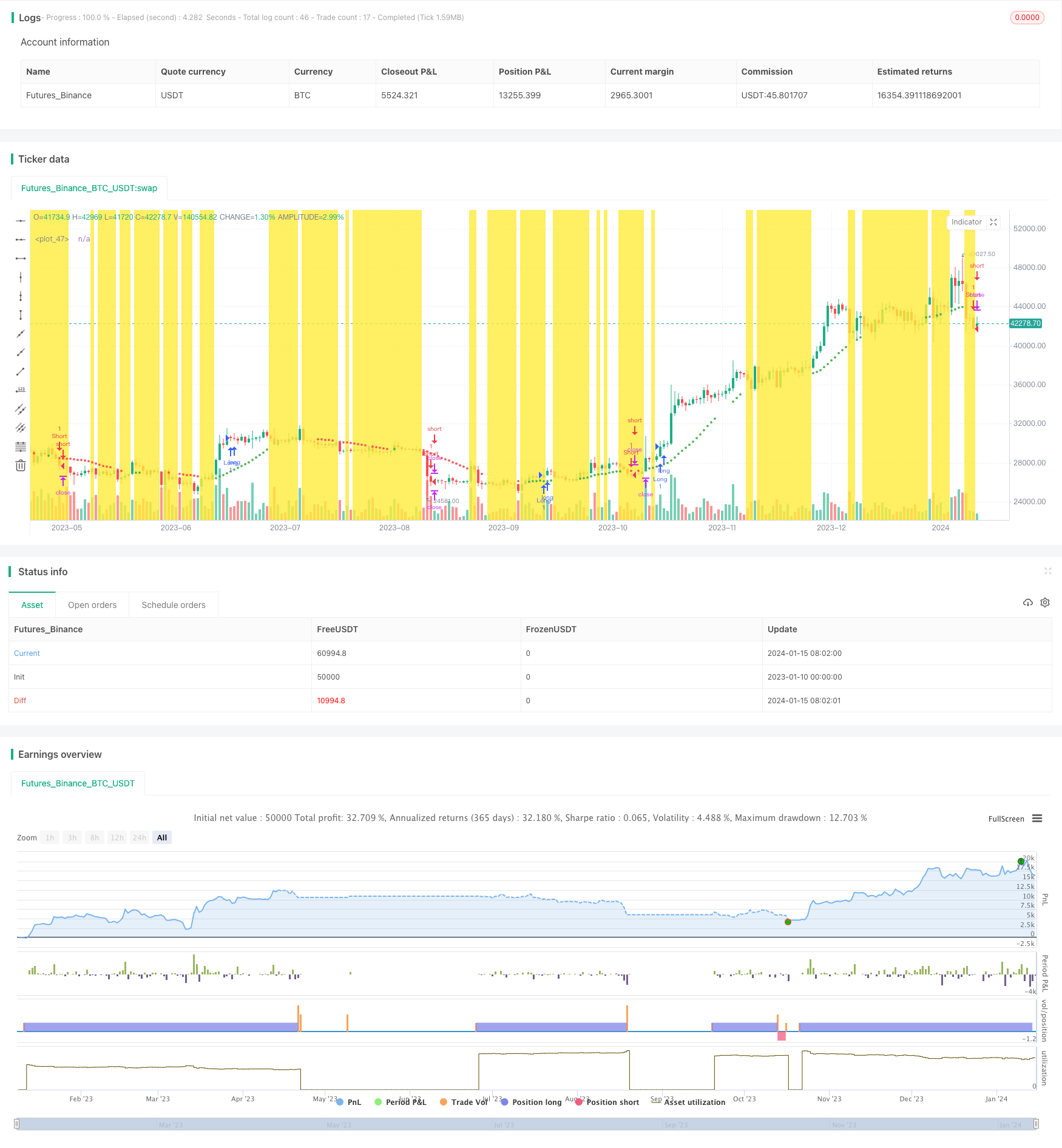Open the earnings chart hamburger menu
The image size is (1062, 1148).
(x=1037, y=819)
